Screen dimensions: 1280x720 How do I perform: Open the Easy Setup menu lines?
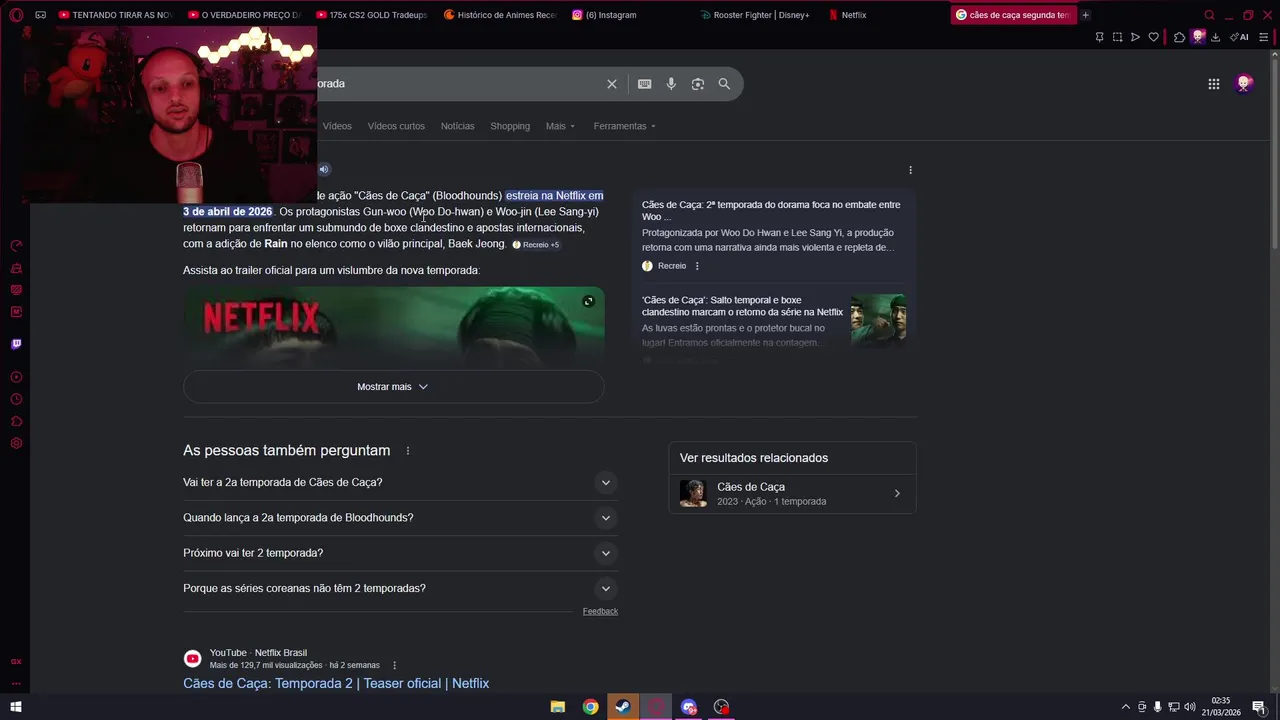point(1264,37)
